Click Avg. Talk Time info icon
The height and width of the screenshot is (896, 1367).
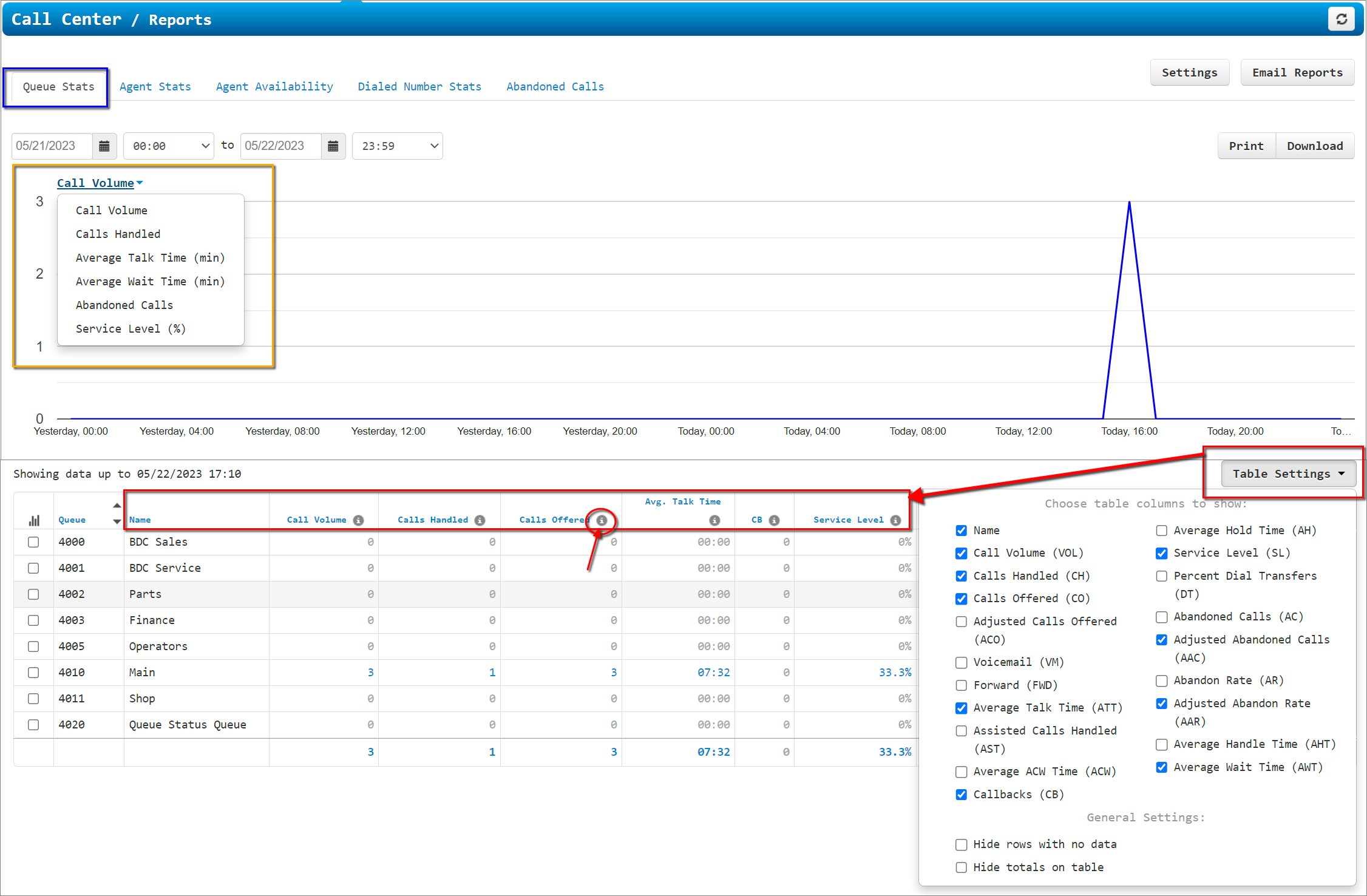click(715, 520)
